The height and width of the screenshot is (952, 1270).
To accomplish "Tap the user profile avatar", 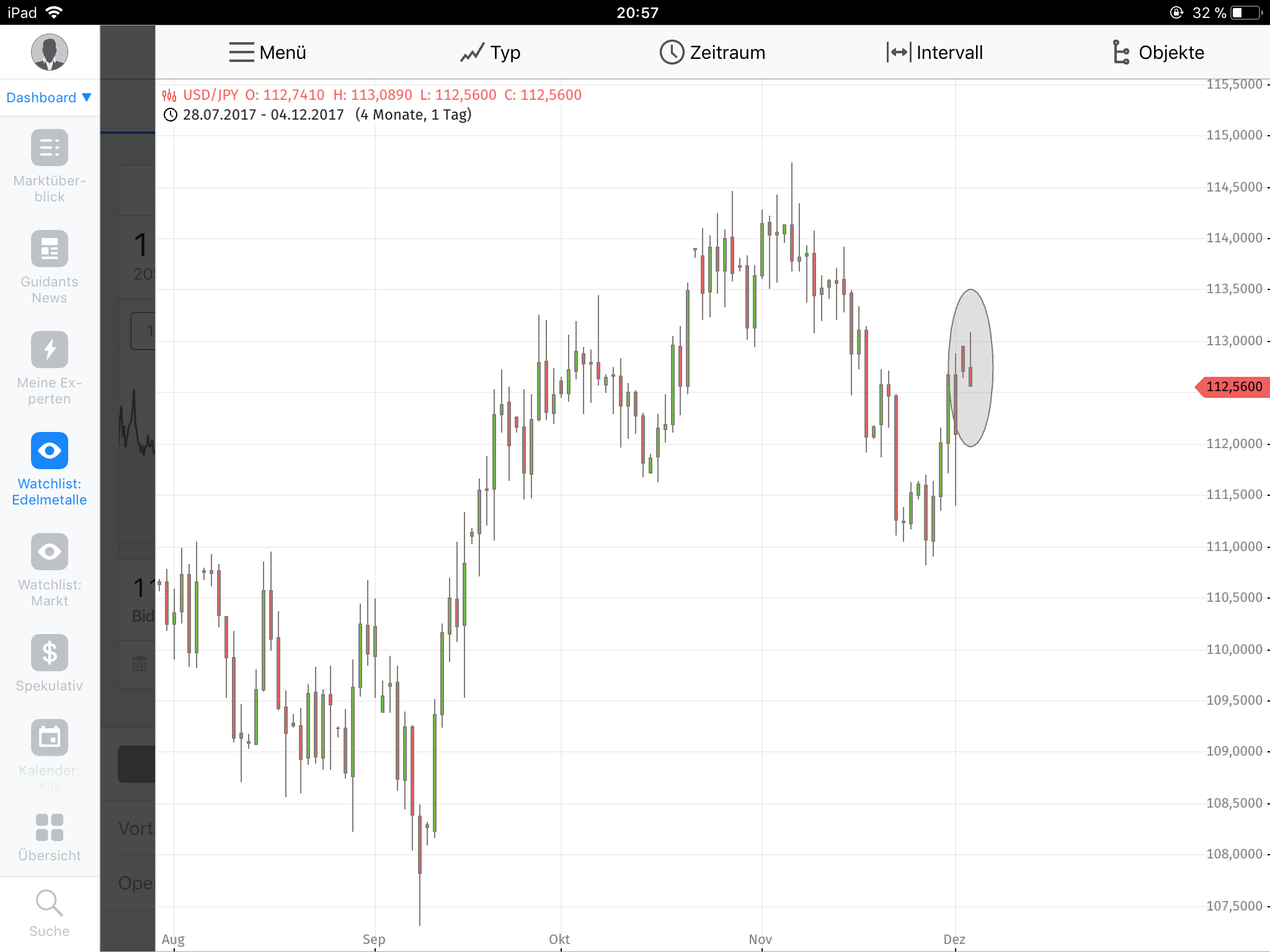I will coord(49,52).
